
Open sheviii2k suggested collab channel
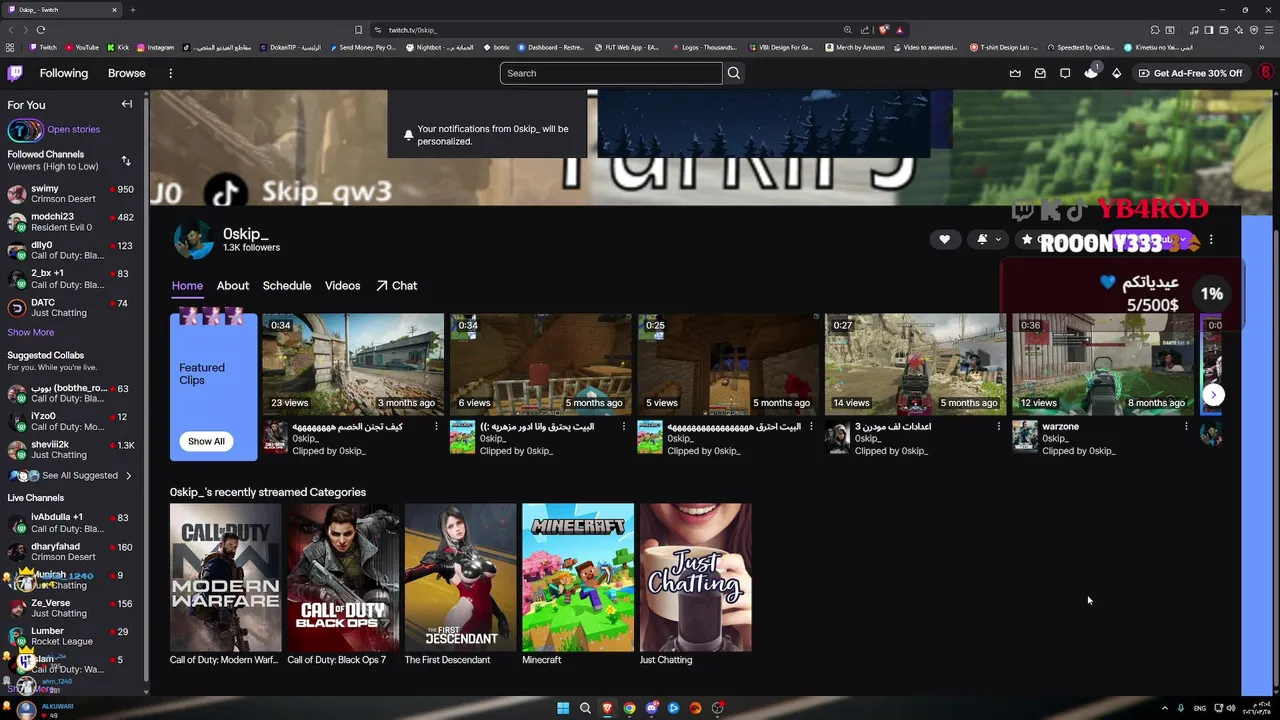[x=71, y=450]
